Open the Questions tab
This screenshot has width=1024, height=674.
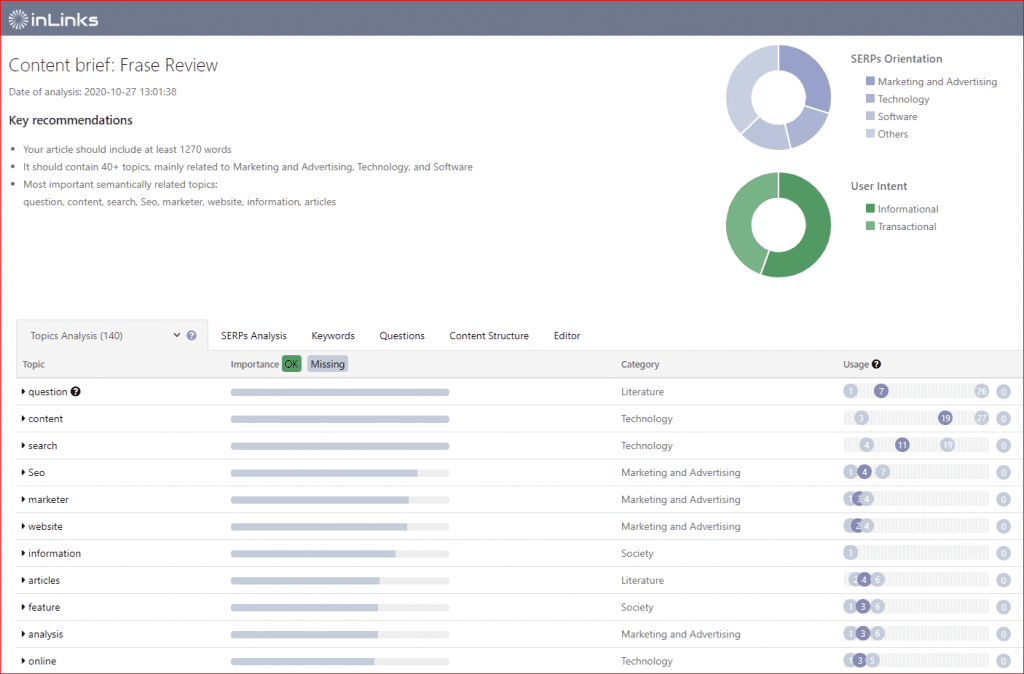402,336
